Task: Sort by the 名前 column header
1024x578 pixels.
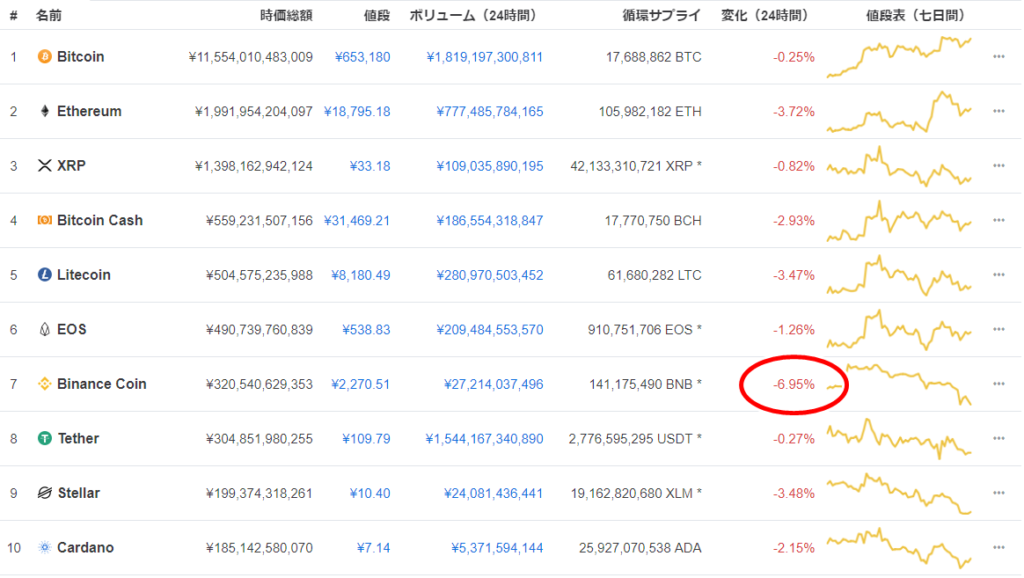Action: pyautogui.click(x=49, y=15)
